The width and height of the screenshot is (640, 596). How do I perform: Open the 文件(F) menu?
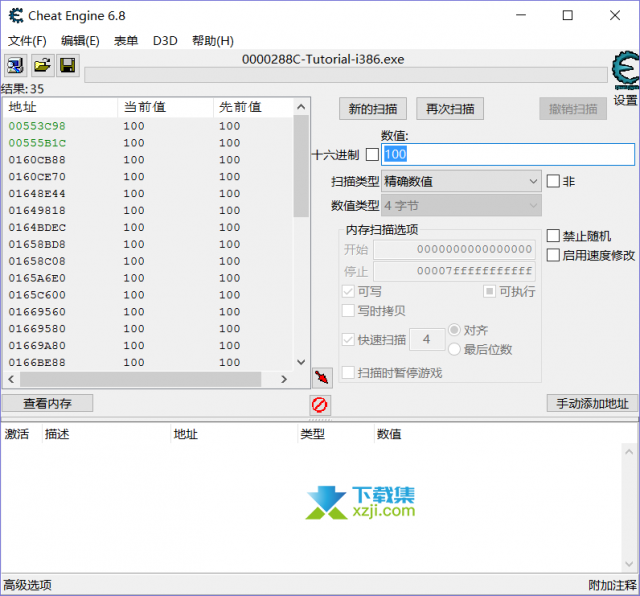(x=27, y=41)
